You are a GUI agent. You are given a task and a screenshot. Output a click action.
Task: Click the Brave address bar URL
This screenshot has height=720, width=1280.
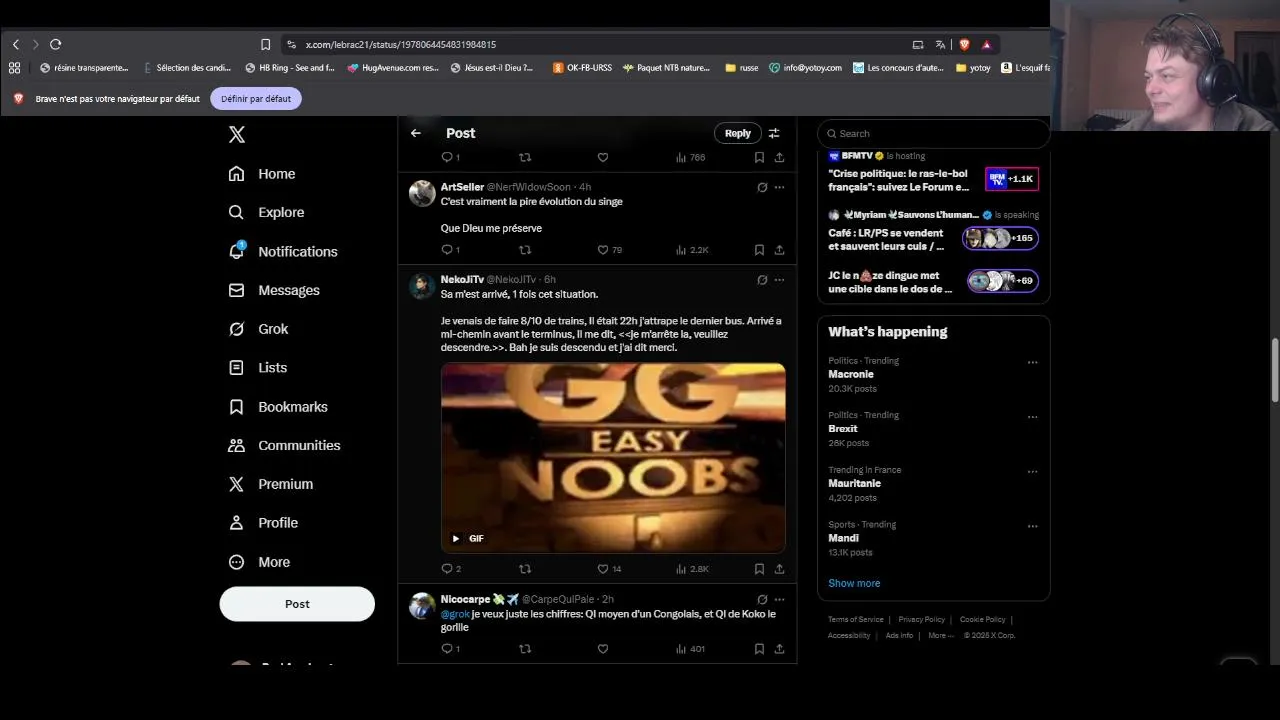[401, 44]
